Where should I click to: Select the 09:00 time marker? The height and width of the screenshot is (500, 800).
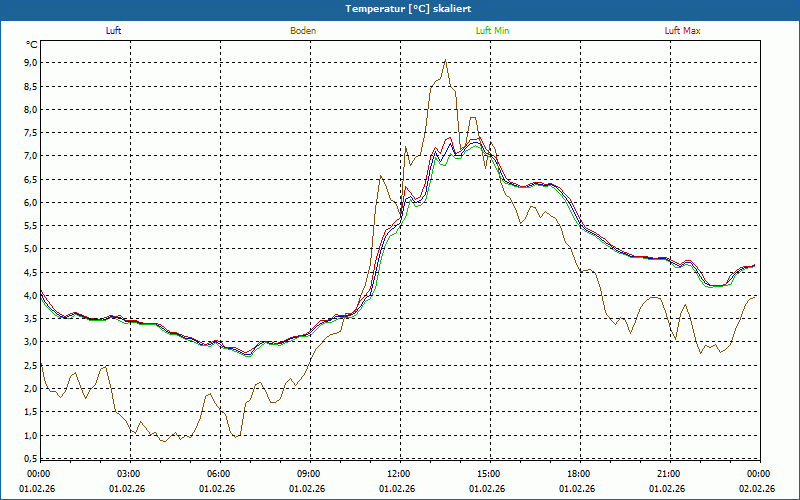(308, 474)
